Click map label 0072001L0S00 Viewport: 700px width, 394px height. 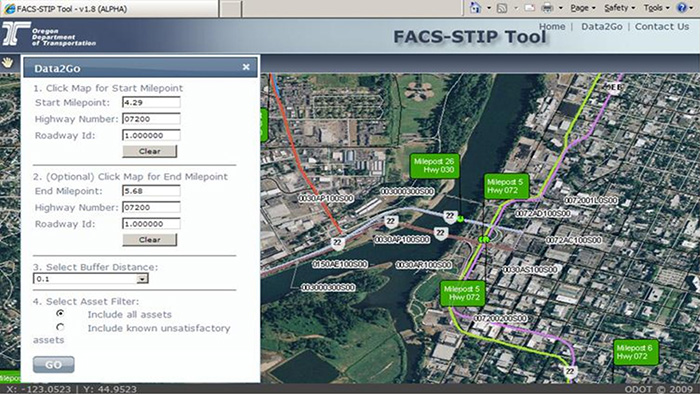pos(591,200)
